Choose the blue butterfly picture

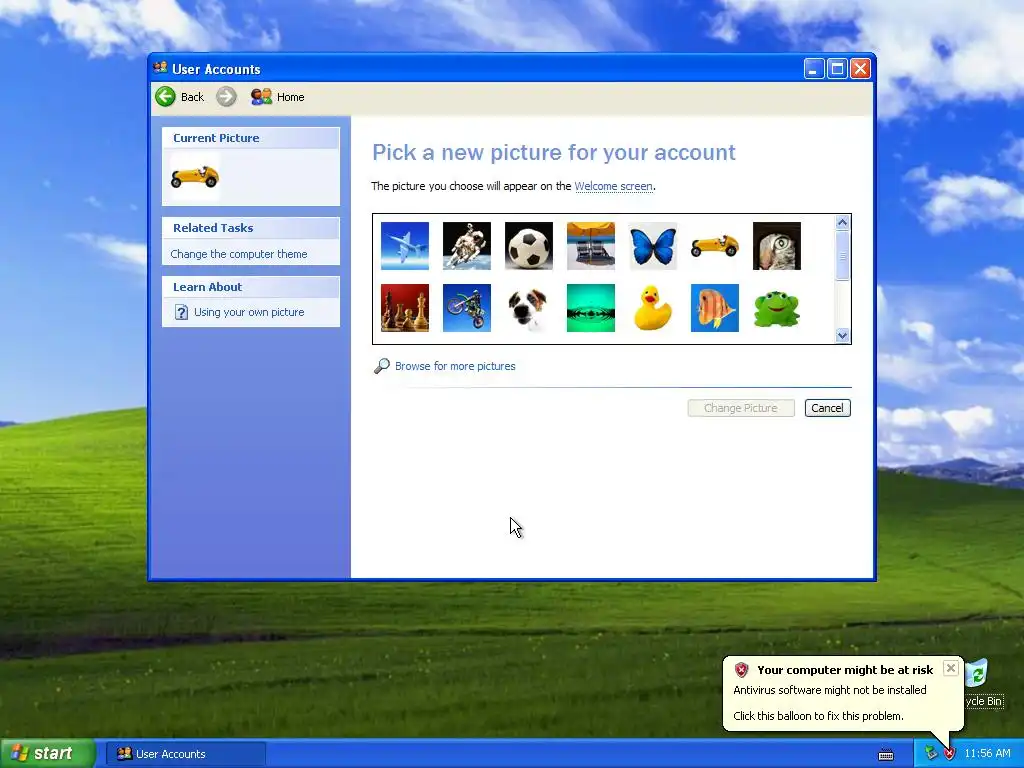[x=653, y=246]
